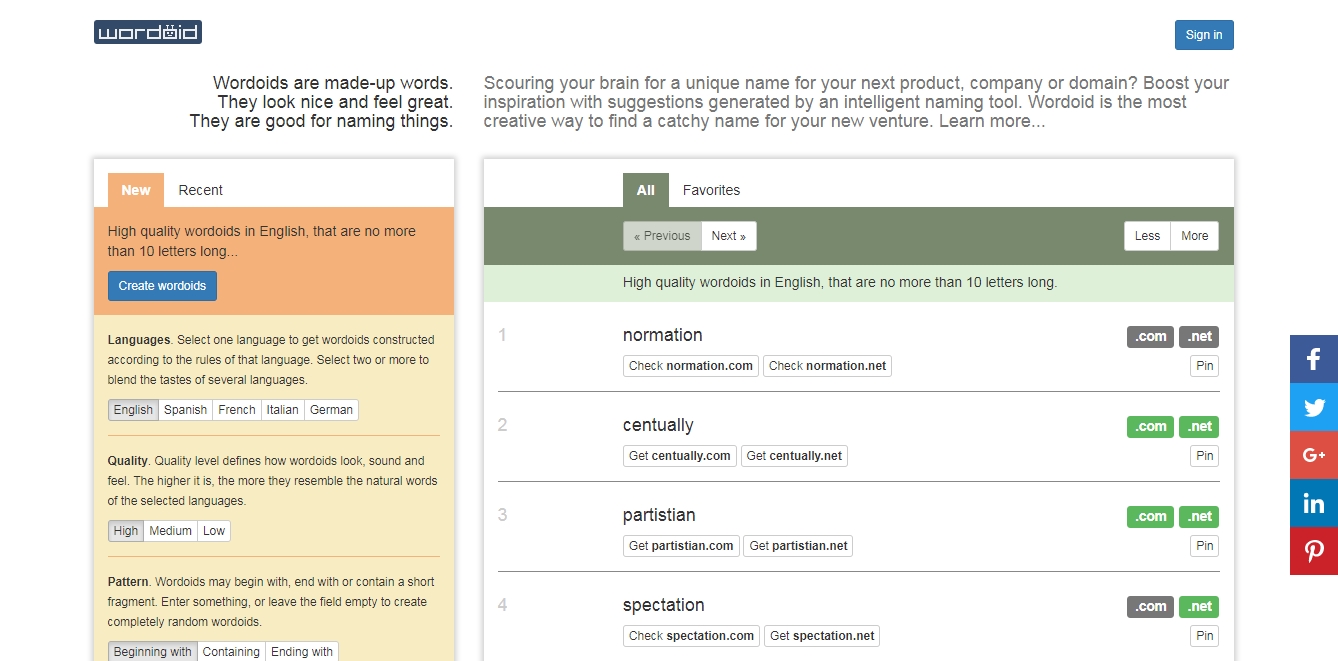Click the Sign in button
Viewport: 1338px width, 661px height.
coord(1204,35)
